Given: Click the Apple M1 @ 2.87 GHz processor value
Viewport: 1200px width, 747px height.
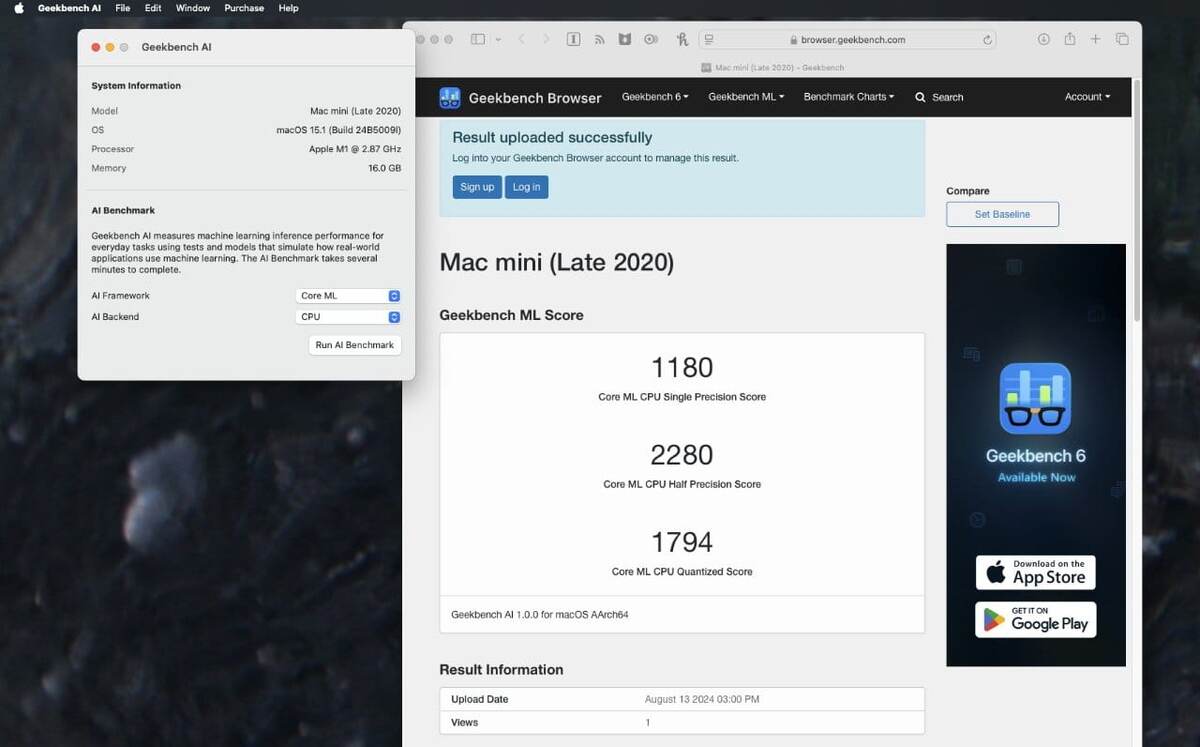Looking at the screenshot, I should (355, 149).
